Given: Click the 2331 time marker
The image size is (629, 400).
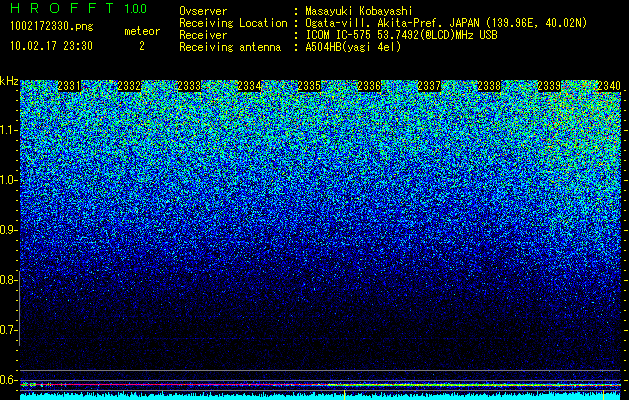Looking at the screenshot, I should pyautogui.click(x=69, y=86).
